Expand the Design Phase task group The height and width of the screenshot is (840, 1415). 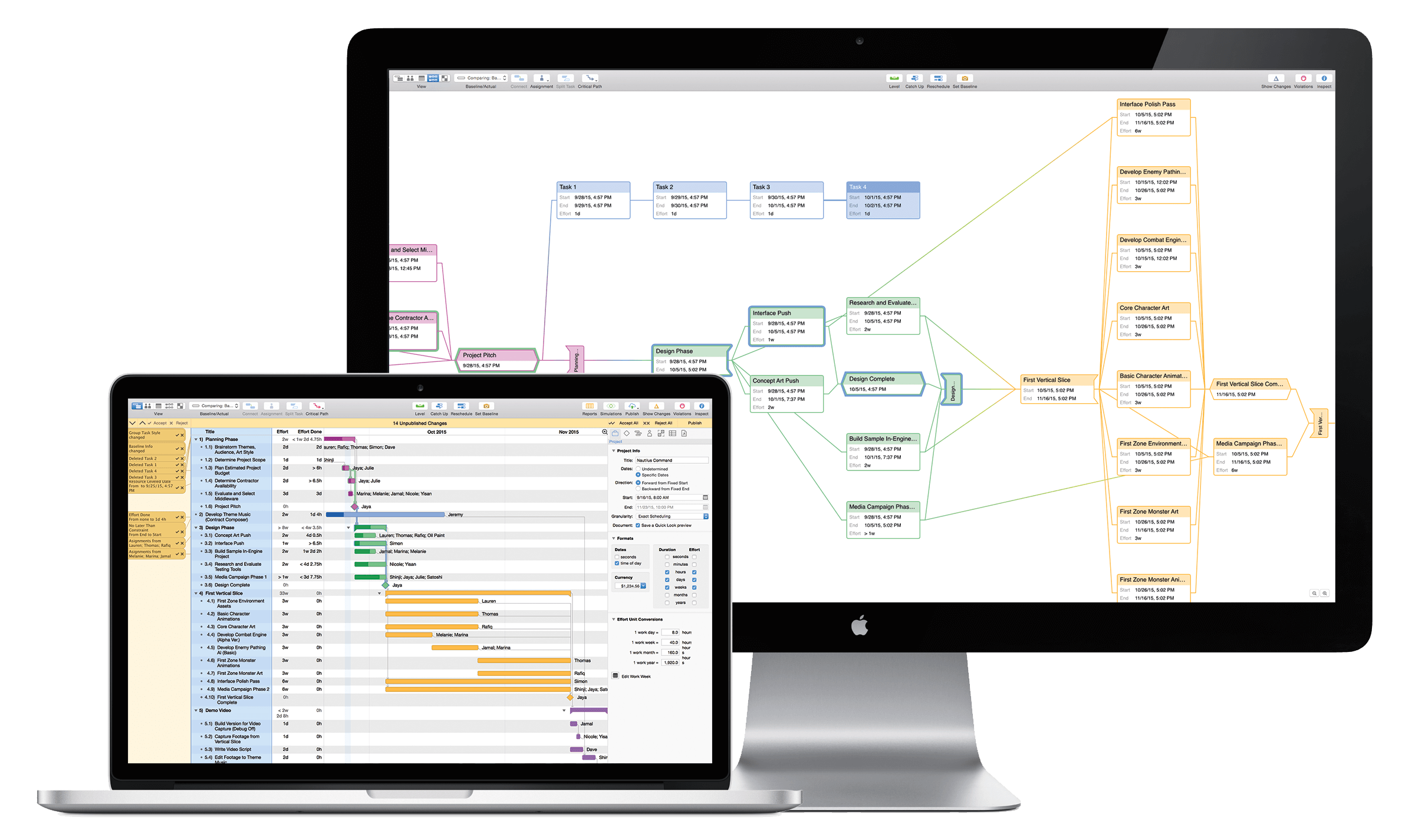tap(199, 527)
